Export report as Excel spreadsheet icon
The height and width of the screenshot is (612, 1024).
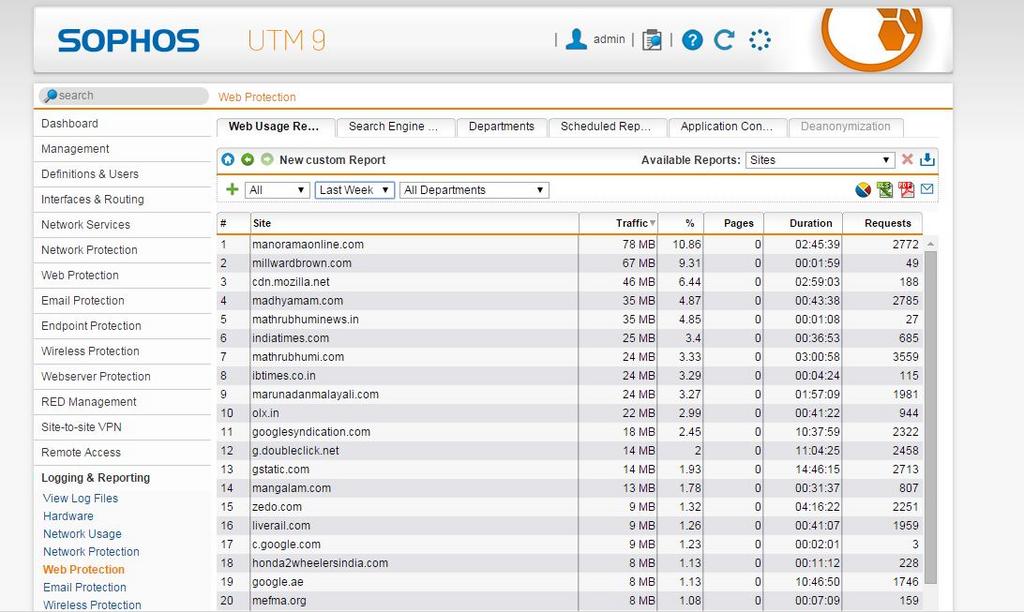885,189
